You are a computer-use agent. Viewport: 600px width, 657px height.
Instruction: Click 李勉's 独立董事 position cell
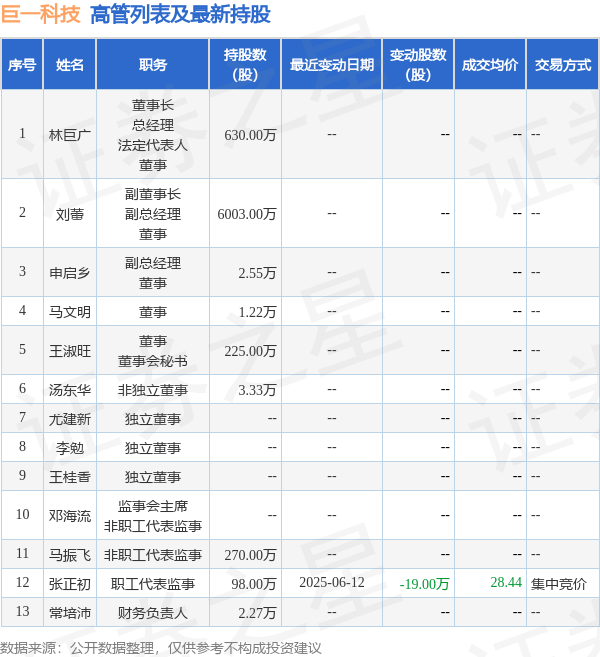(153, 447)
